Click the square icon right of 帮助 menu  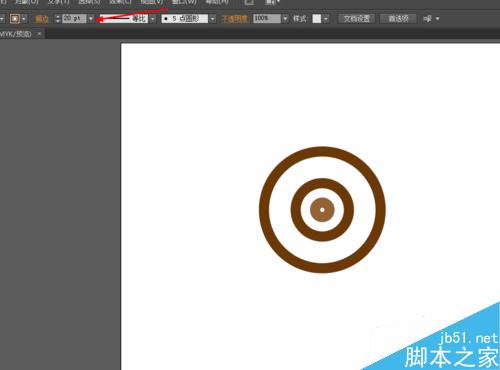(249, 2)
